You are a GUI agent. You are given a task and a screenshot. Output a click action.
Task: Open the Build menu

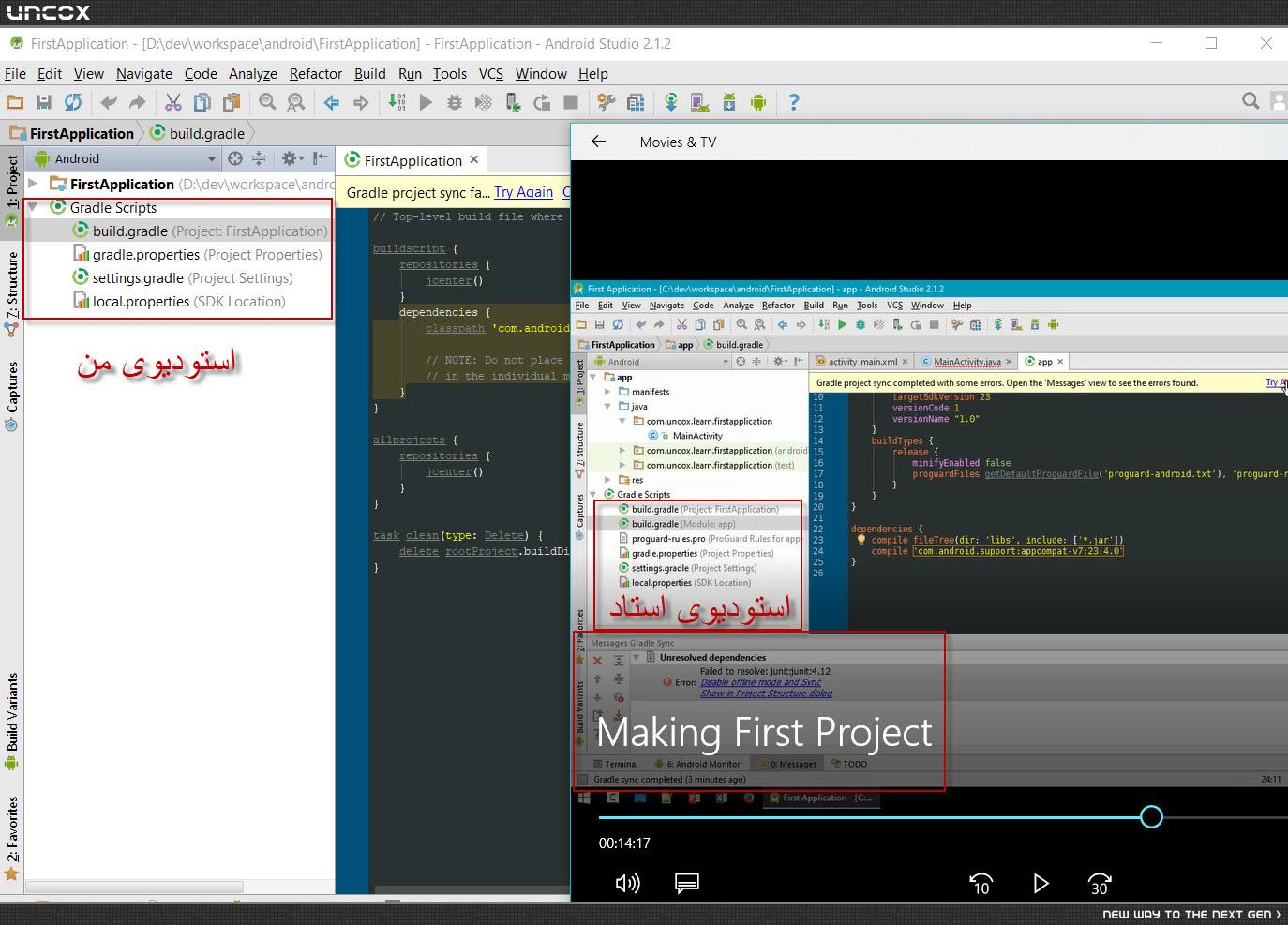[x=370, y=73]
